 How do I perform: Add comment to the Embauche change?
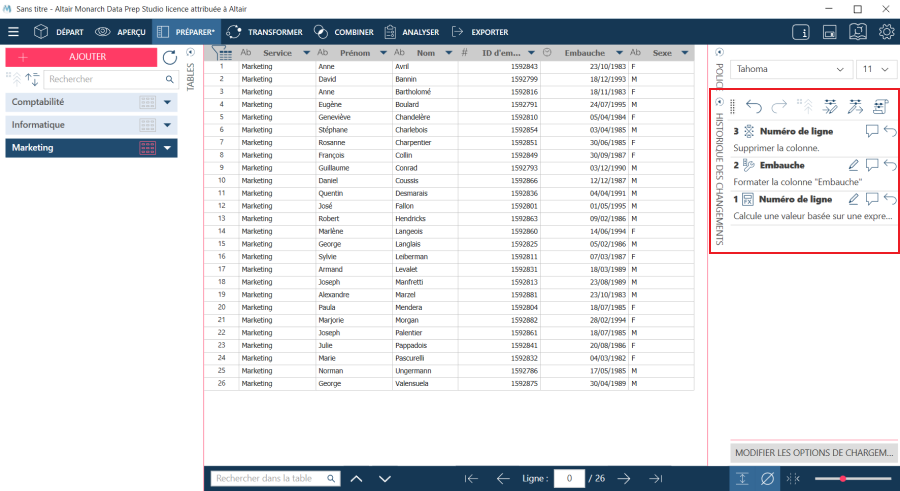coord(872,165)
